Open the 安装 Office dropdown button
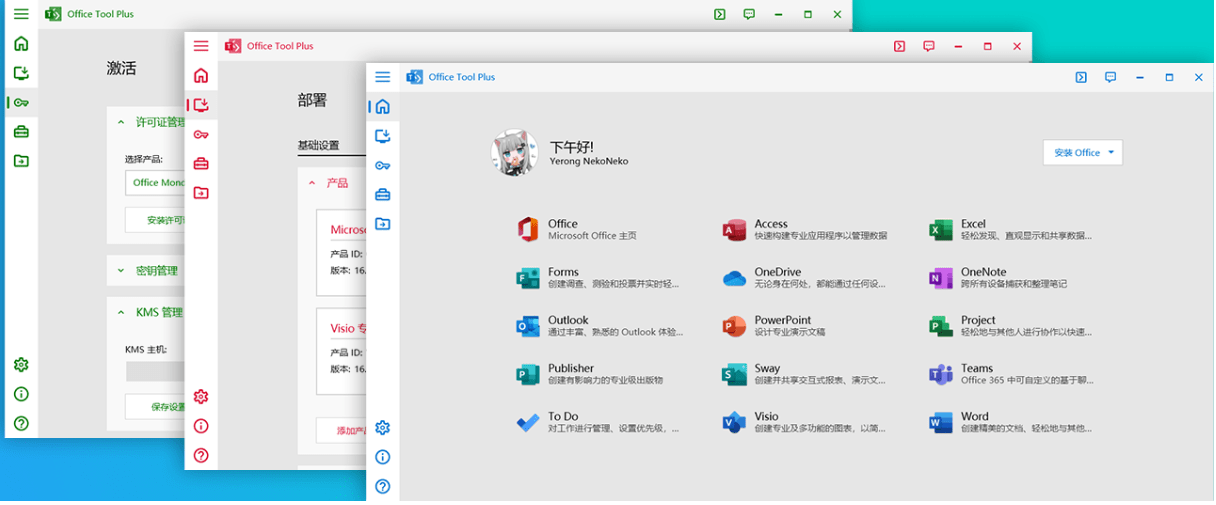1216x505 pixels. 1083,152
